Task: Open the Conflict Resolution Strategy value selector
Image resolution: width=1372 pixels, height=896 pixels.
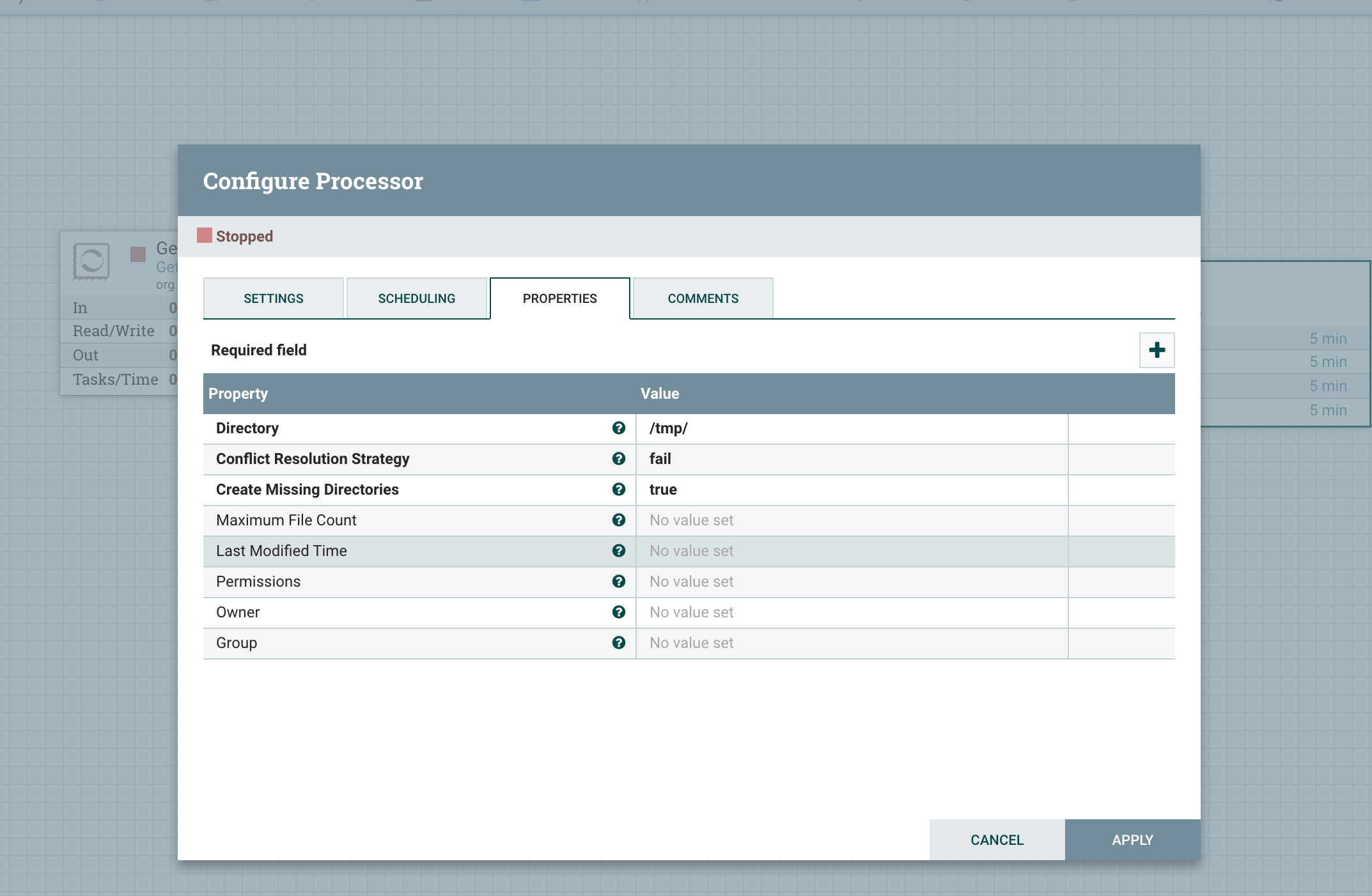Action: pos(850,458)
